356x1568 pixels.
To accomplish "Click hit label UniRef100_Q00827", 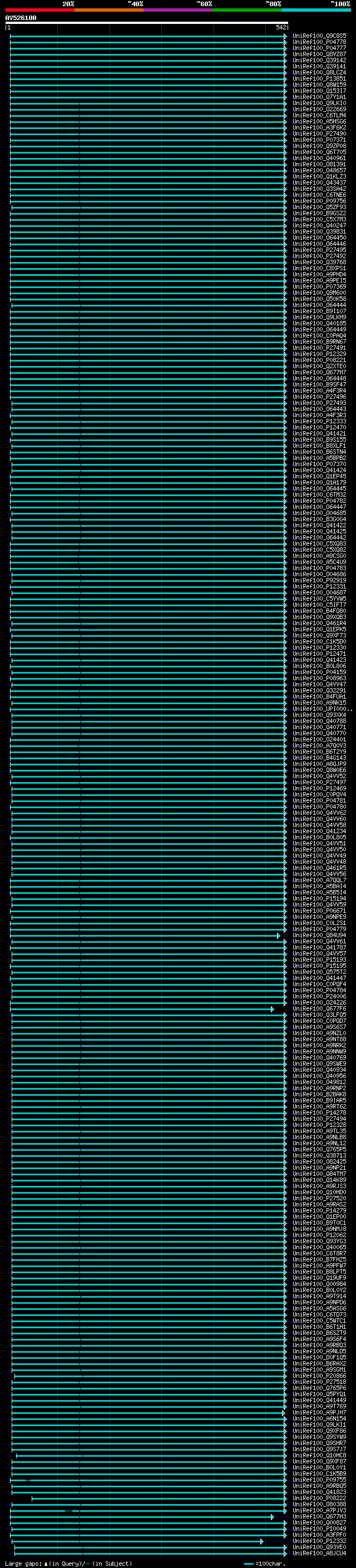I will tap(319, 1522).
